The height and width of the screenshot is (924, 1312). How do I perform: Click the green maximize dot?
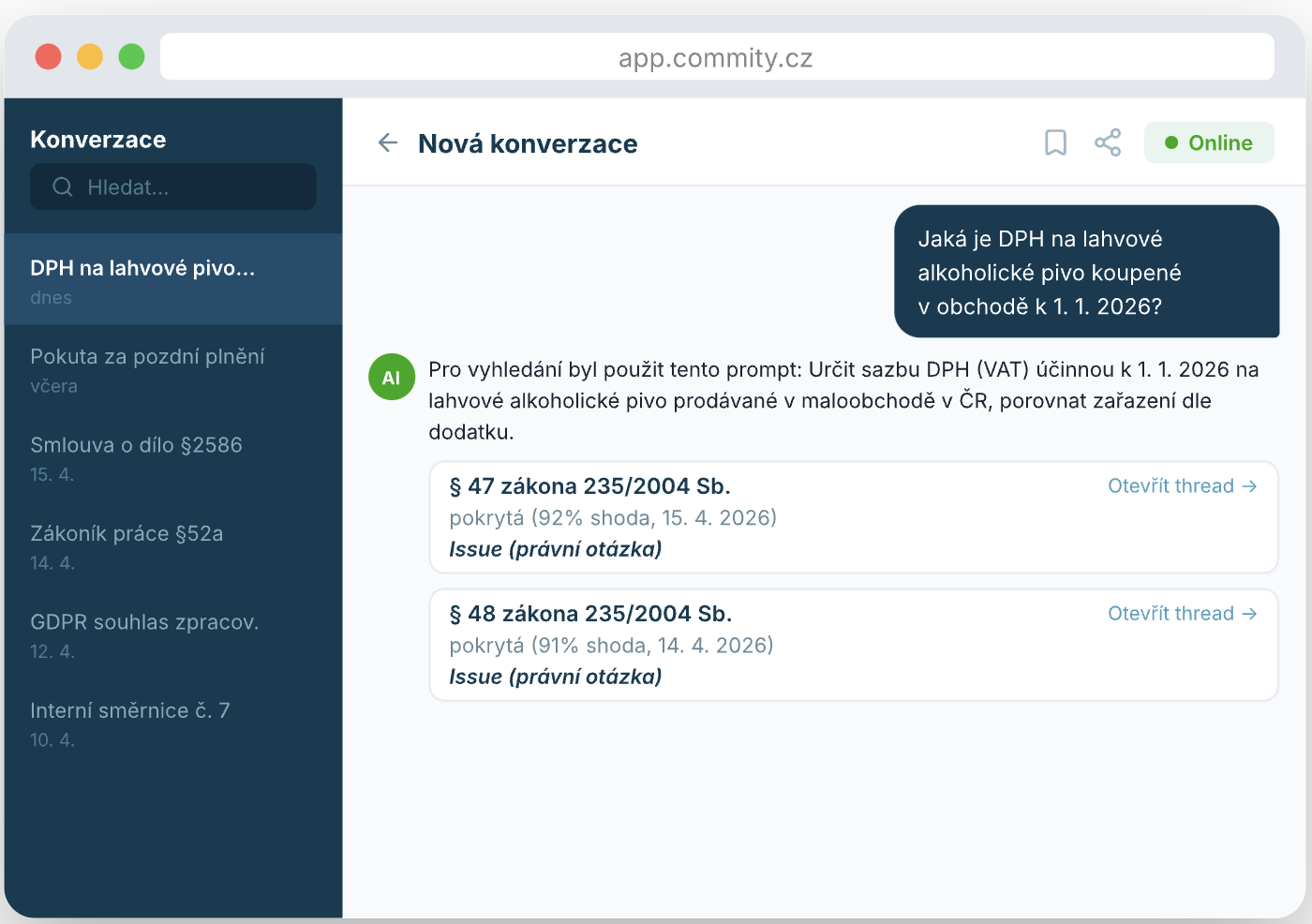pos(132,56)
